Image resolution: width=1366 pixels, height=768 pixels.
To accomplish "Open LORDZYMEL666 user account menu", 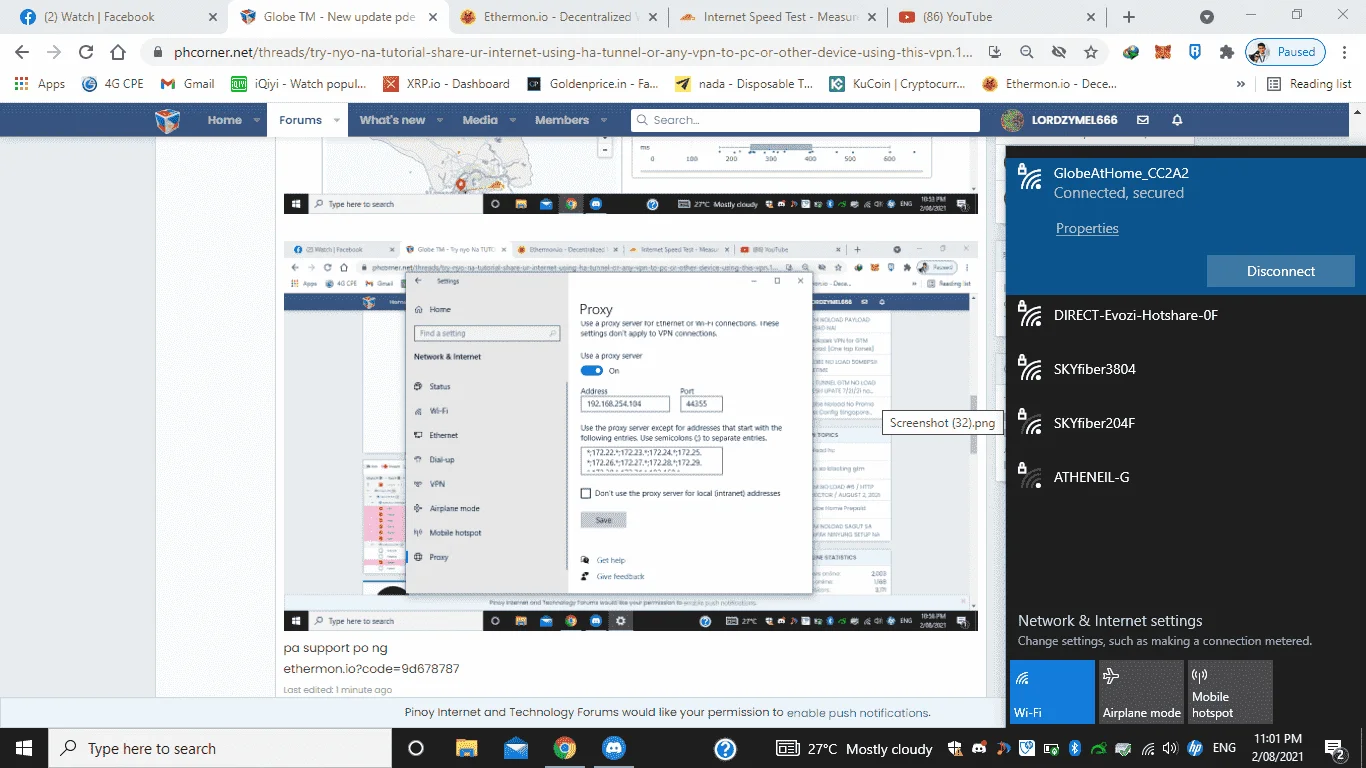I will [x=1060, y=120].
